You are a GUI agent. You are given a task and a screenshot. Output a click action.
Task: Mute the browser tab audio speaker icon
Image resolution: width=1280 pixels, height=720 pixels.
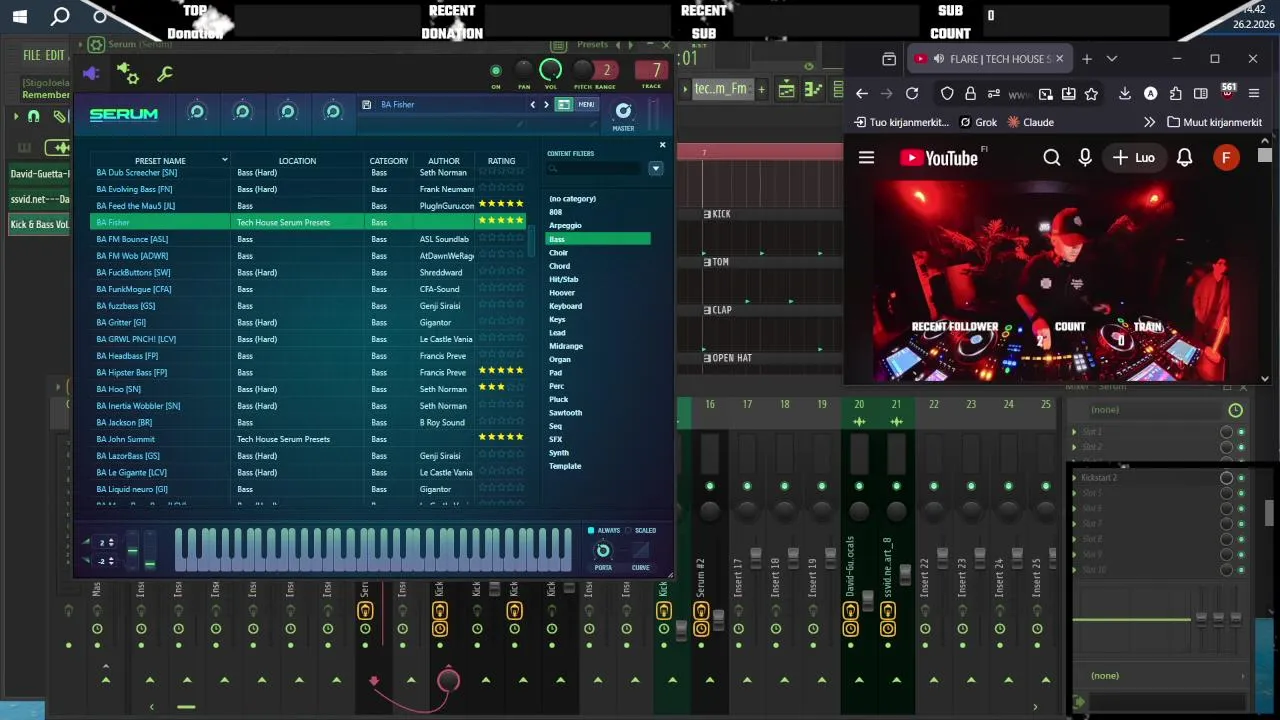[x=937, y=59]
